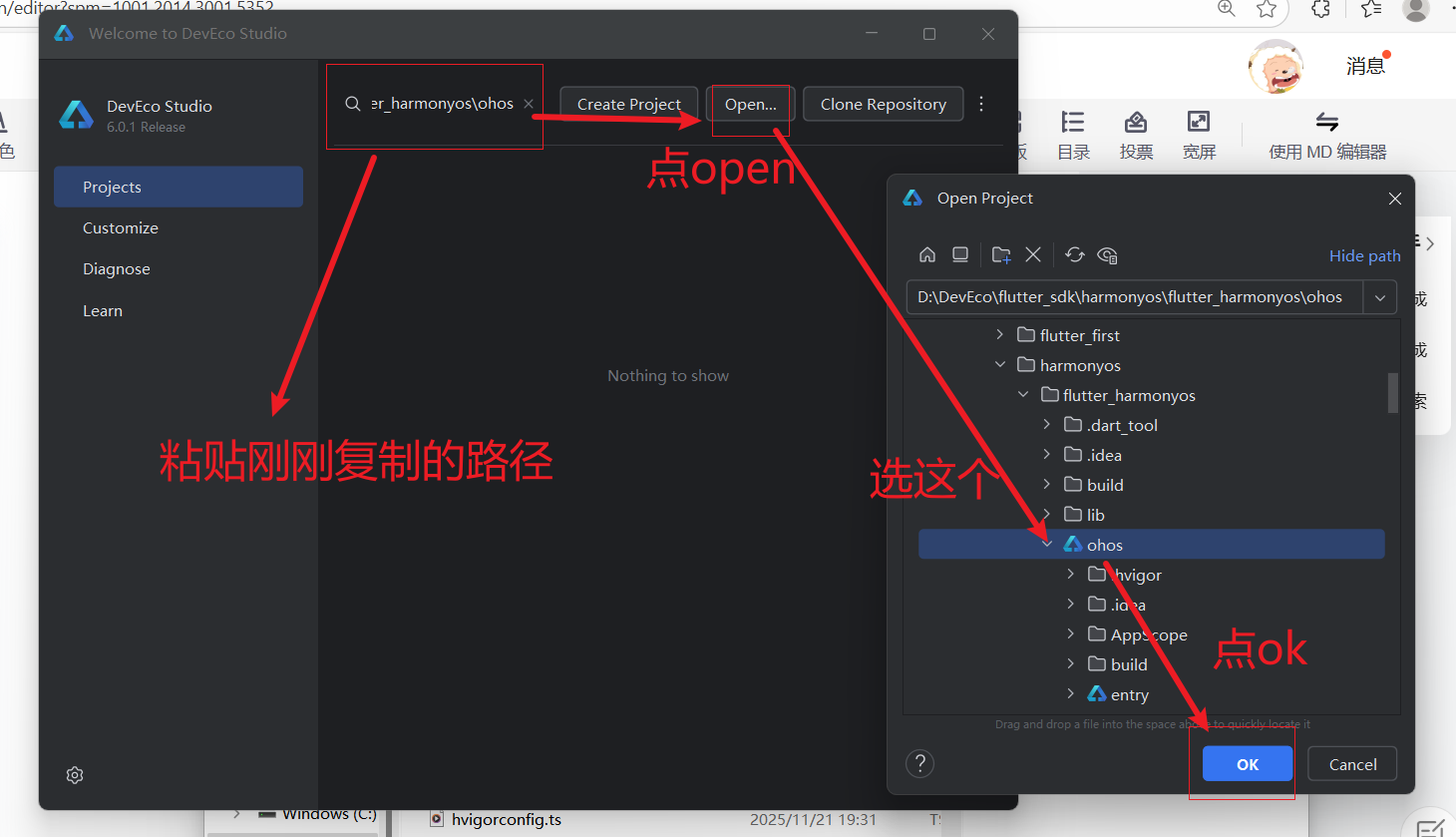Image resolution: width=1456 pixels, height=837 pixels.
Task: Click the Delete icon in Open Project toolbar
Action: (x=1033, y=254)
